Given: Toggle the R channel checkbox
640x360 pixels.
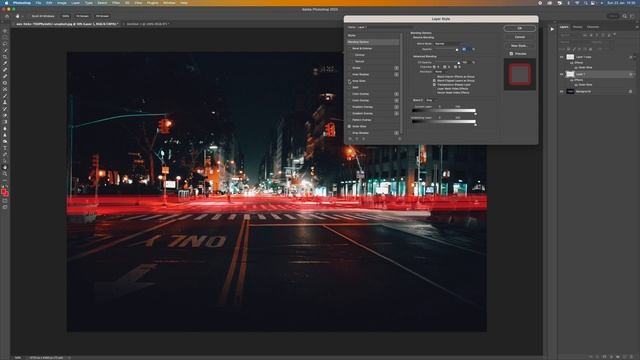Looking at the screenshot, I should pyautogui.click(x=434, y=67).
